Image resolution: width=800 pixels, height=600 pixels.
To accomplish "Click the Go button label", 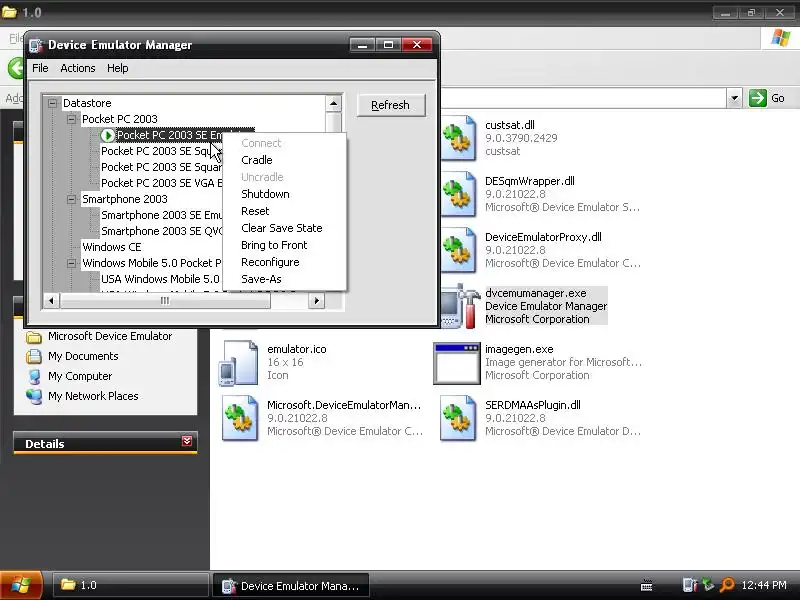I will click(x=778, y=98).
